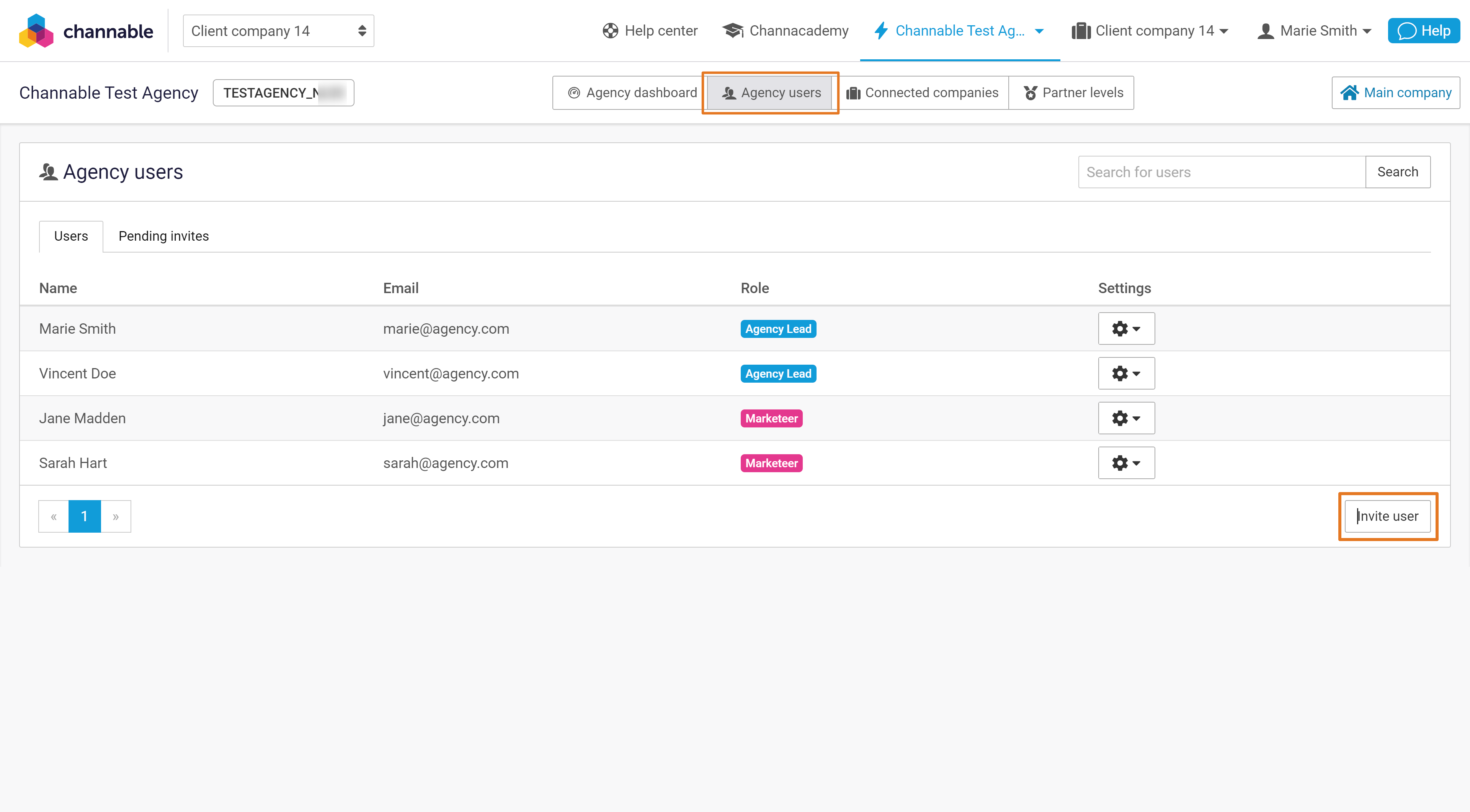Click the Partner levels medal icon
Viewport: 1470px width, 812px height.
point(1031,93)
